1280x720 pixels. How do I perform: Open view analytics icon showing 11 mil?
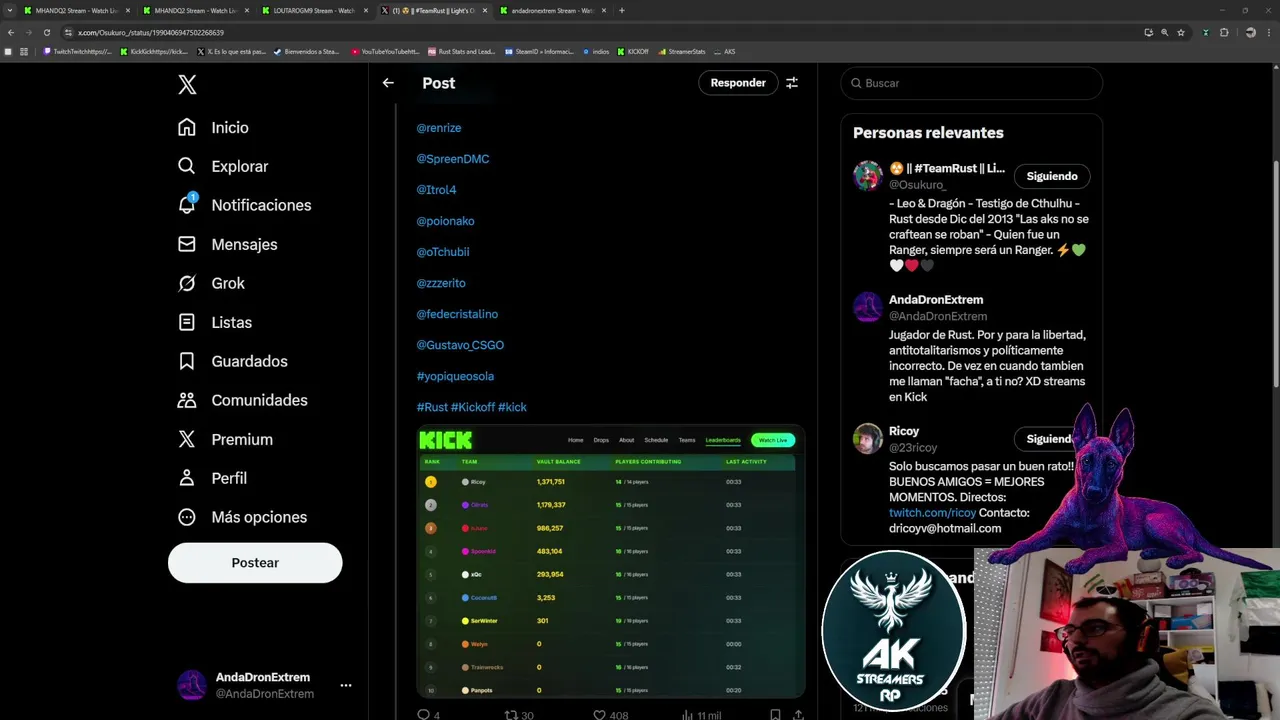click(687, 715)
